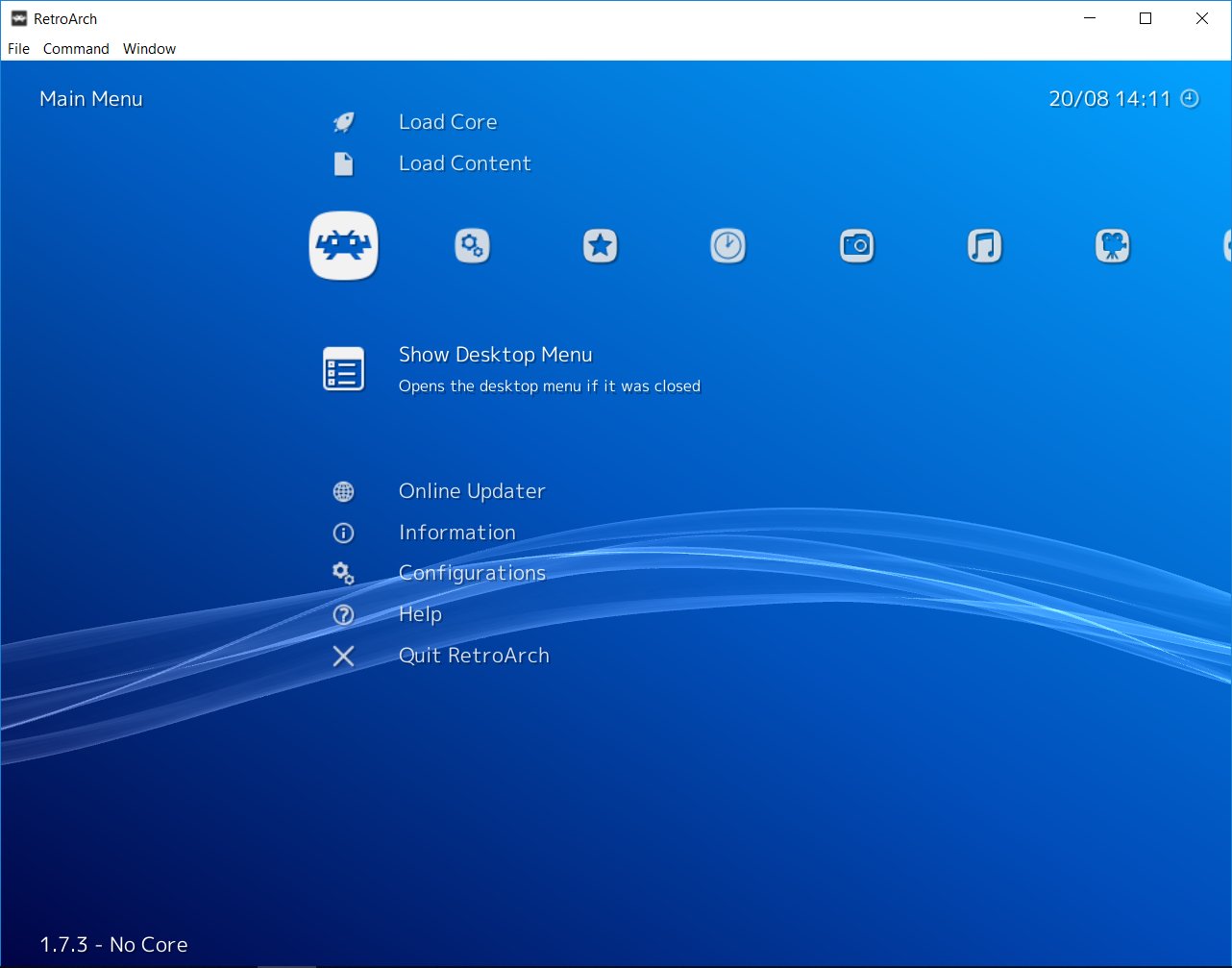Screen dimensions: 1232x968
Task: Select Load Content
Action: tap(464, 163)
